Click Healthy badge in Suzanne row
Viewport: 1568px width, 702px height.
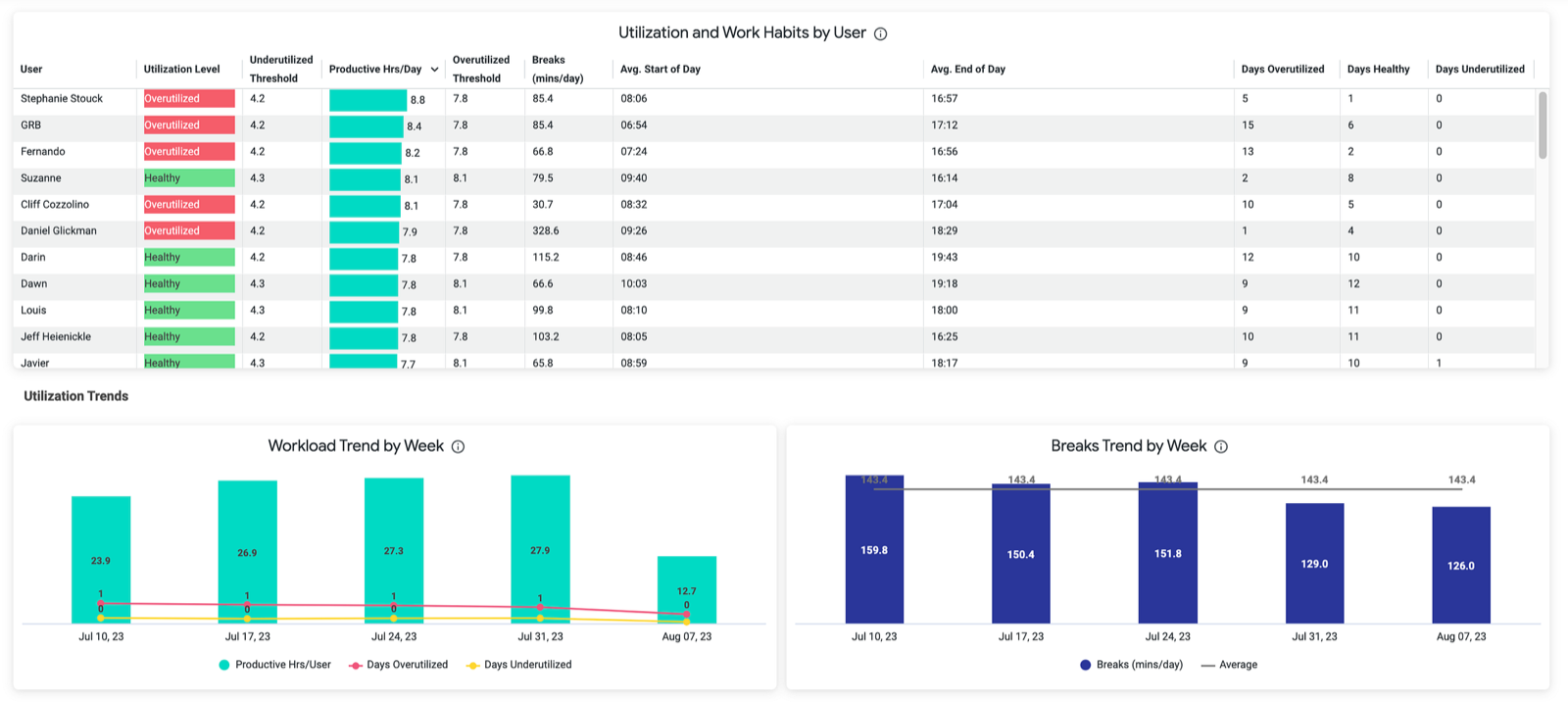point(189,178)
